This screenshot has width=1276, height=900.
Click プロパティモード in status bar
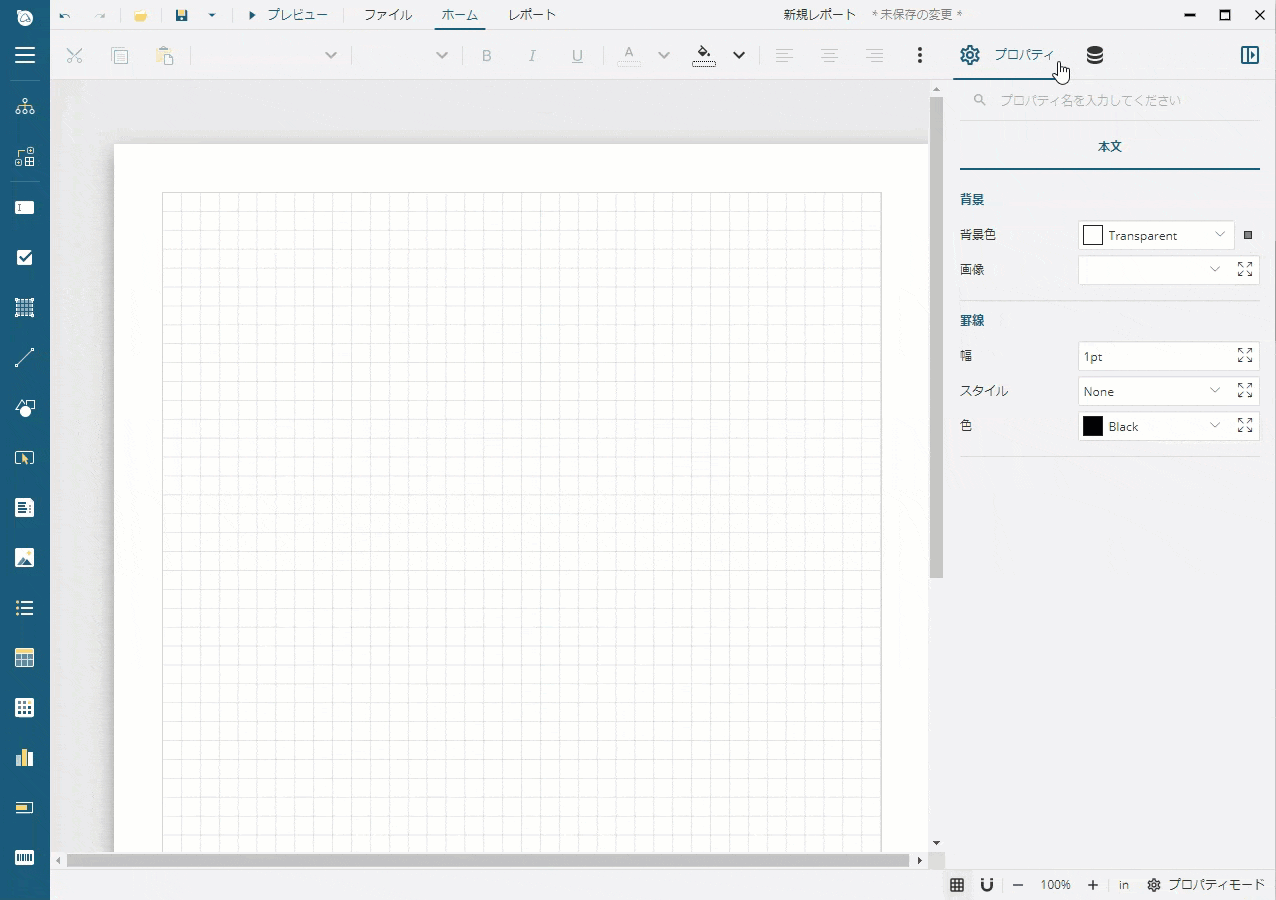pos(1206,885)
